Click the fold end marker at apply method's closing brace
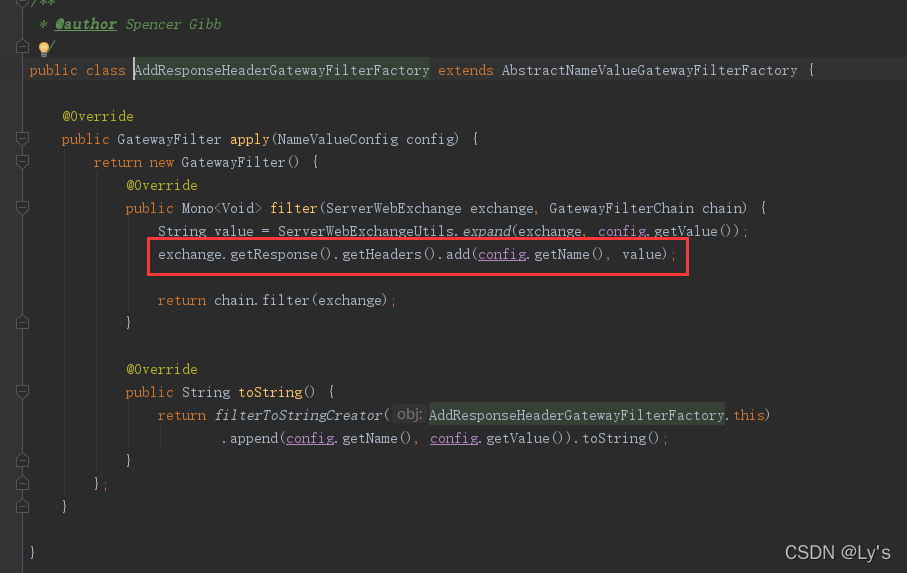 [x=23, y=507]
